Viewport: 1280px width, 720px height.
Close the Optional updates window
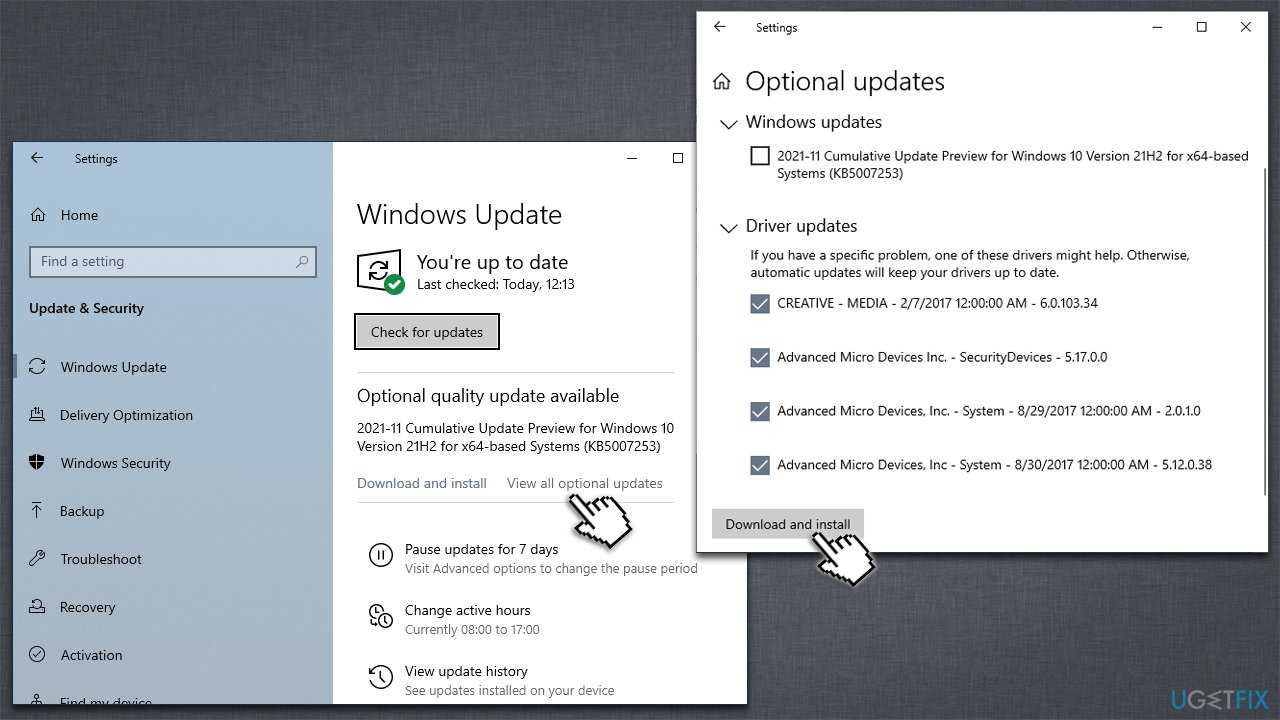1246,27
